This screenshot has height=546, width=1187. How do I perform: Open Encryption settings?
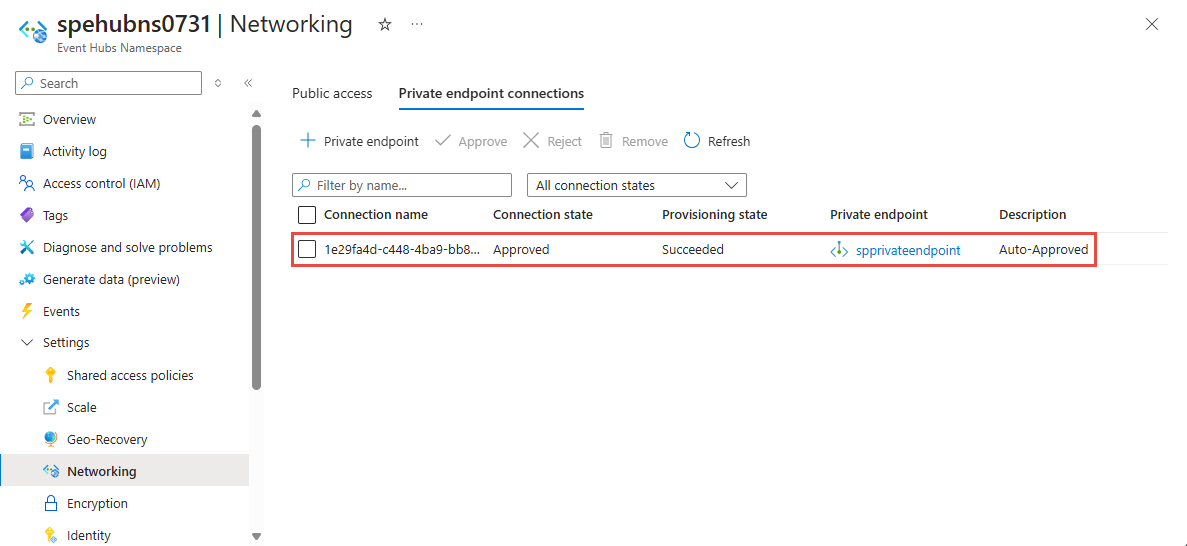tap(97, 504)
